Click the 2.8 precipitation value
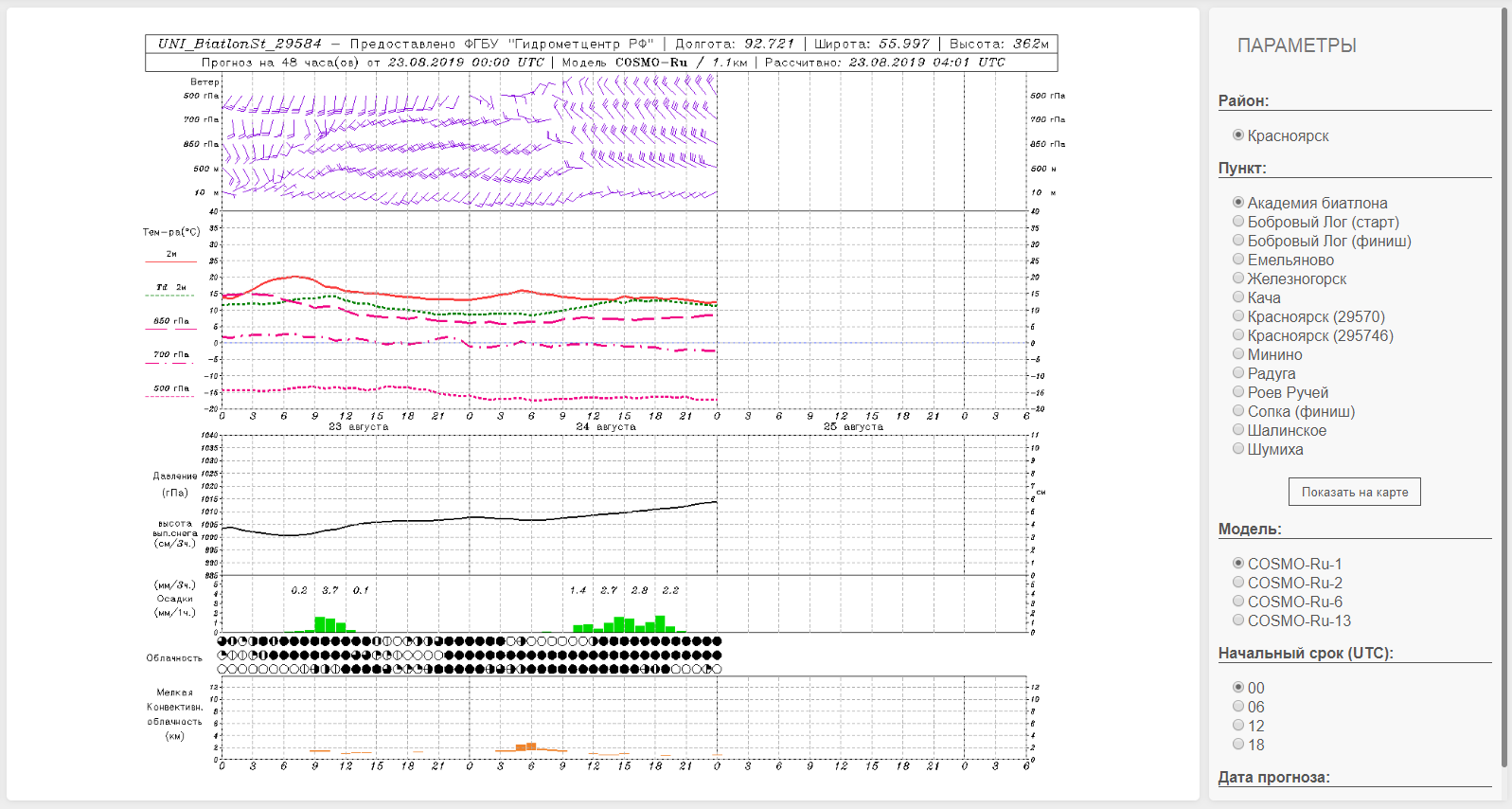The image size is (1512, 809). pos(640,590)
